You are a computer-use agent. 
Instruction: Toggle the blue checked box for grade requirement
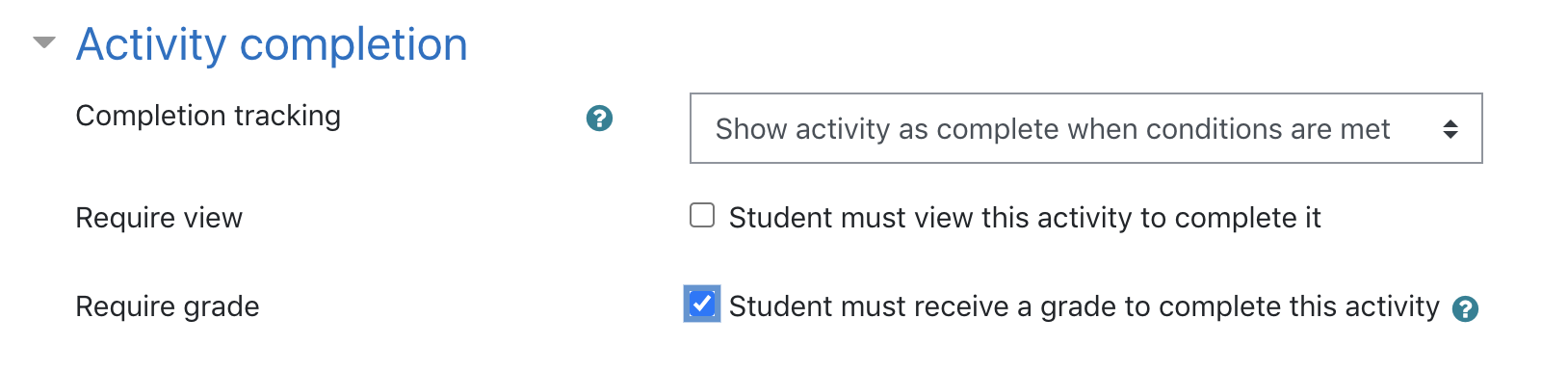click(702, 305)
